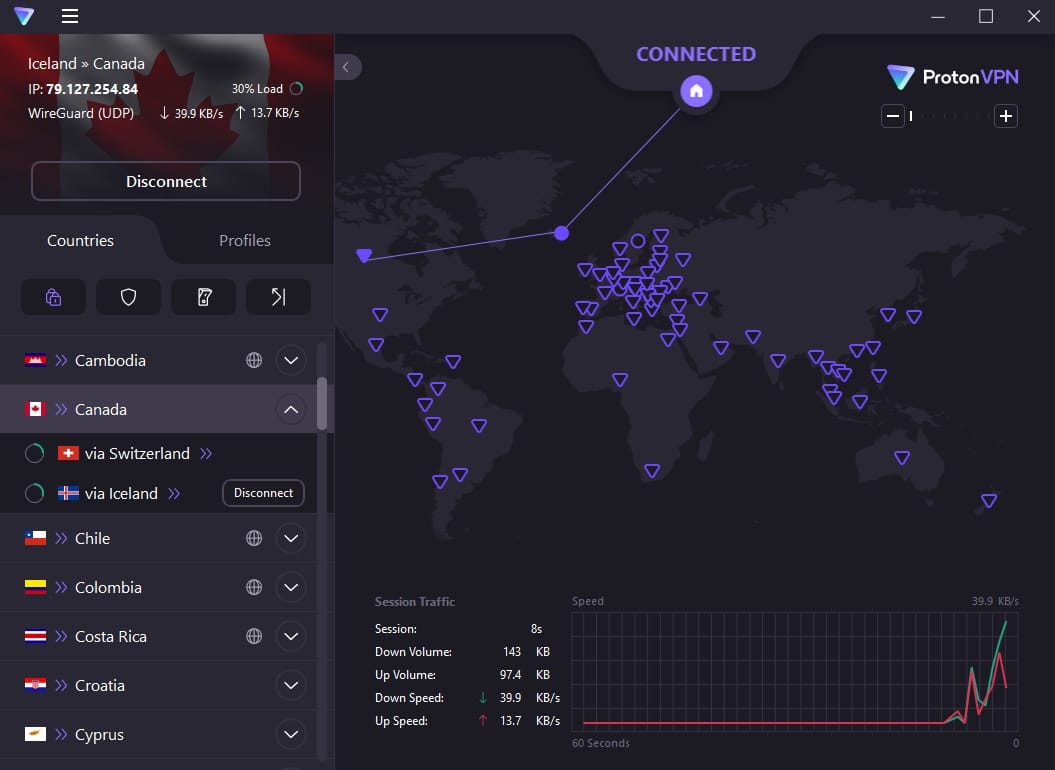Click the Iceland » Canada connection title
The height and width of the screenshot is (770, 1055).
pos(86,64)
